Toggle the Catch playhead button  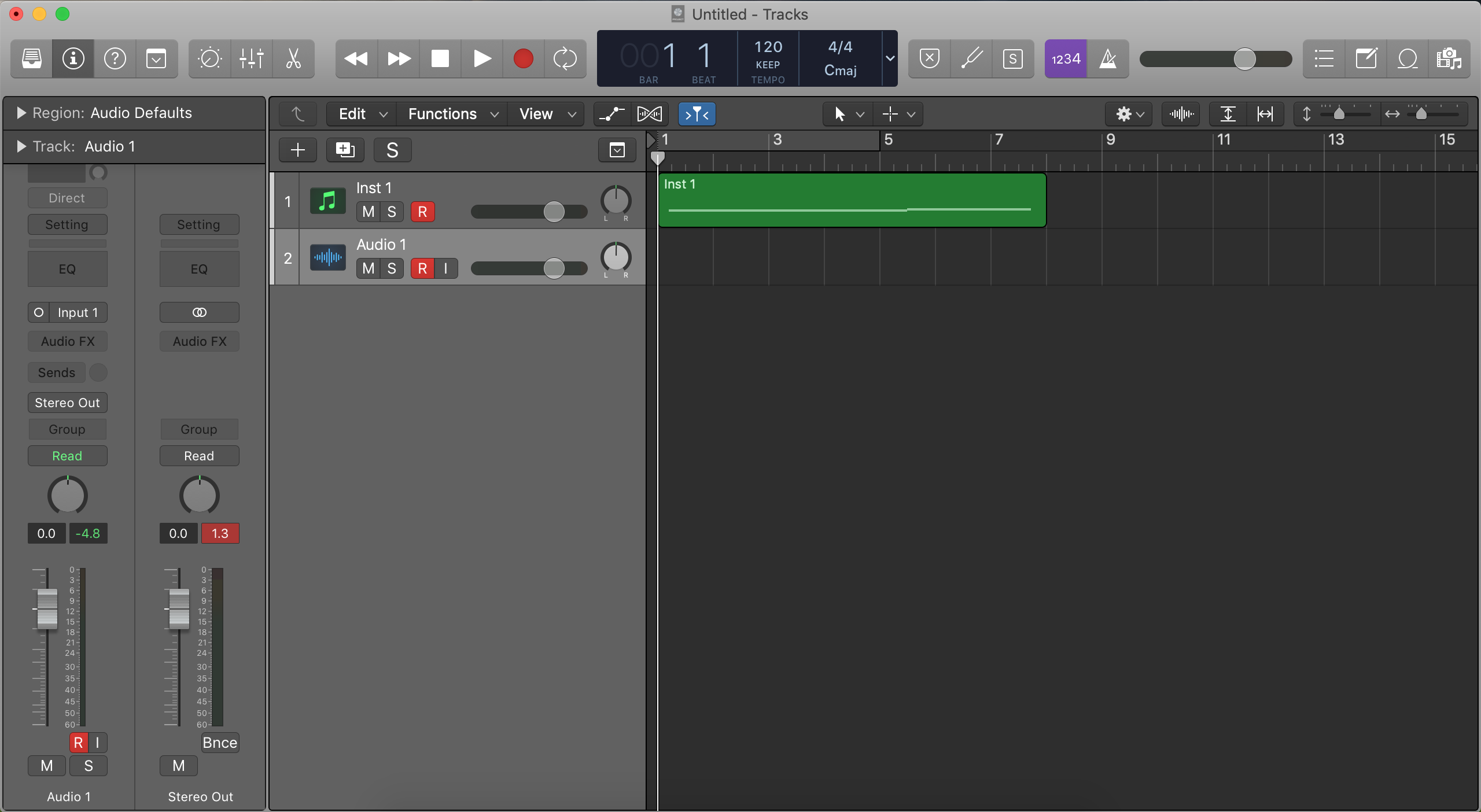[x=697, y=114]
